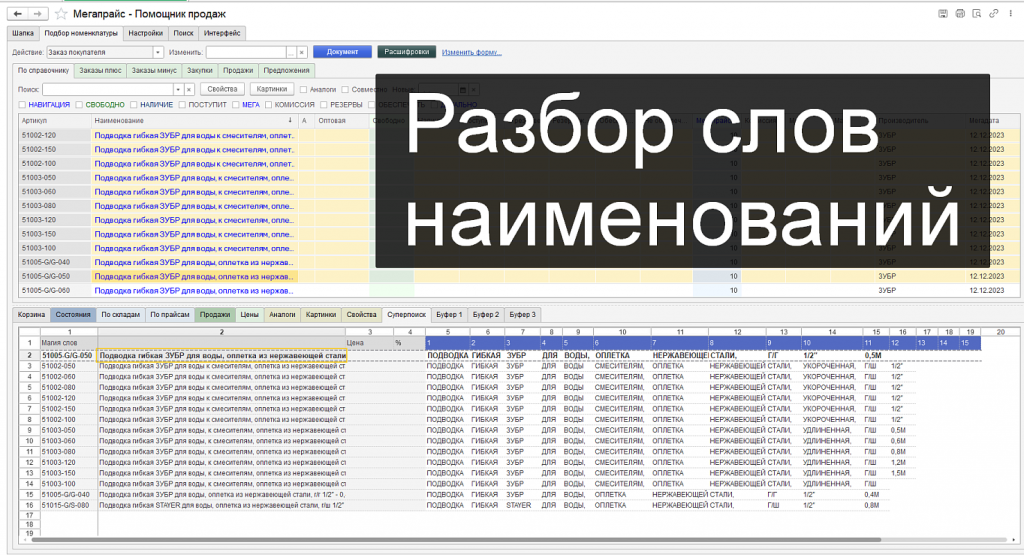Open the lower Аналоги tab
Screen dimensions: 1024x555
click(x=282, y=315)
